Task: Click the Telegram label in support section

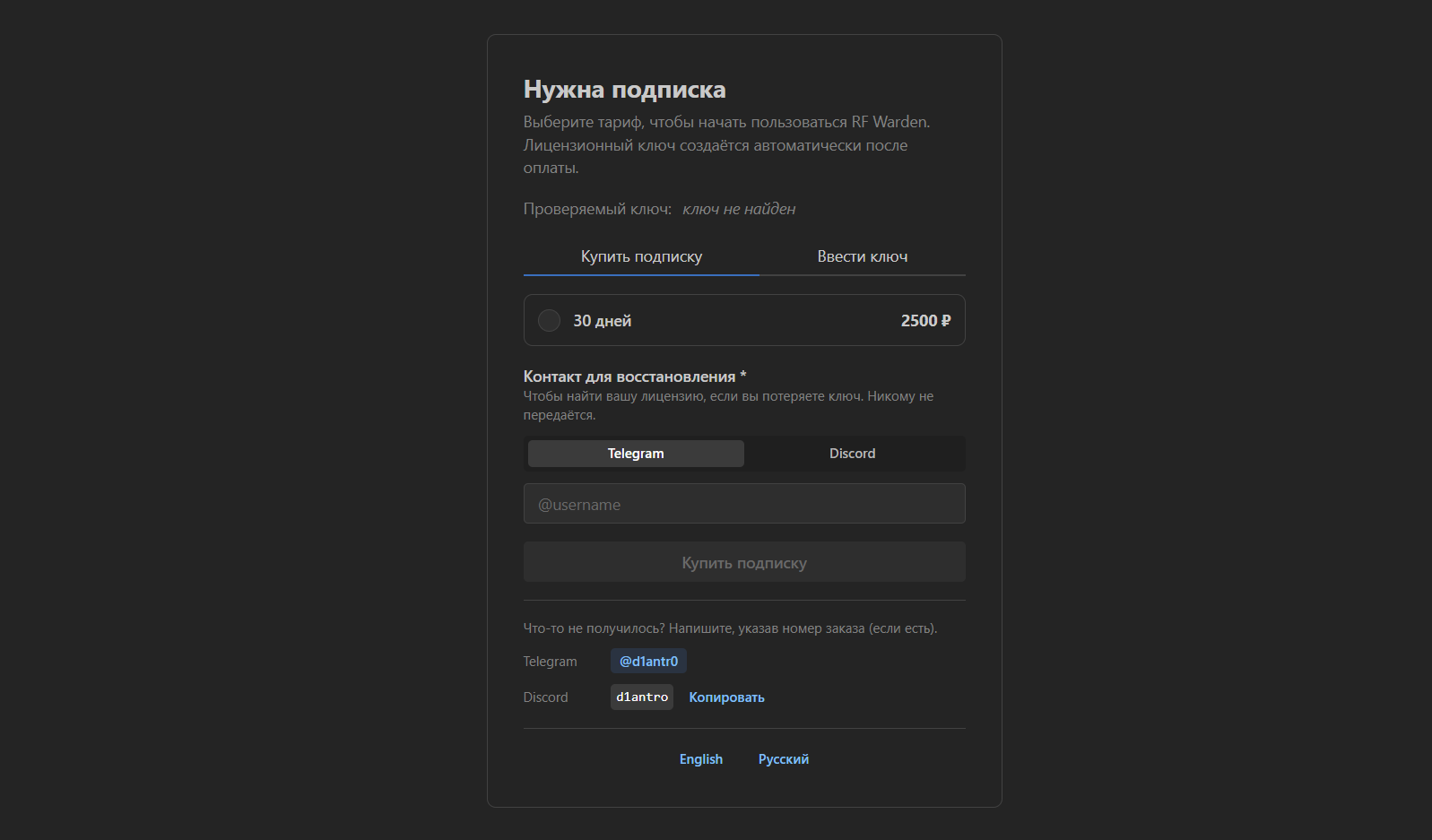Action: pos(551,662)
